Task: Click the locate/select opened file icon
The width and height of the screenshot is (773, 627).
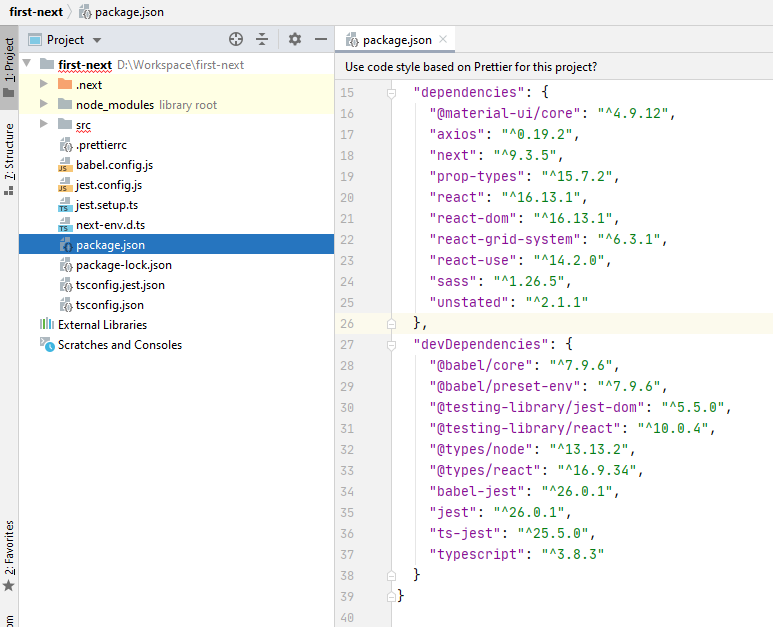Action: coord(236,39)
